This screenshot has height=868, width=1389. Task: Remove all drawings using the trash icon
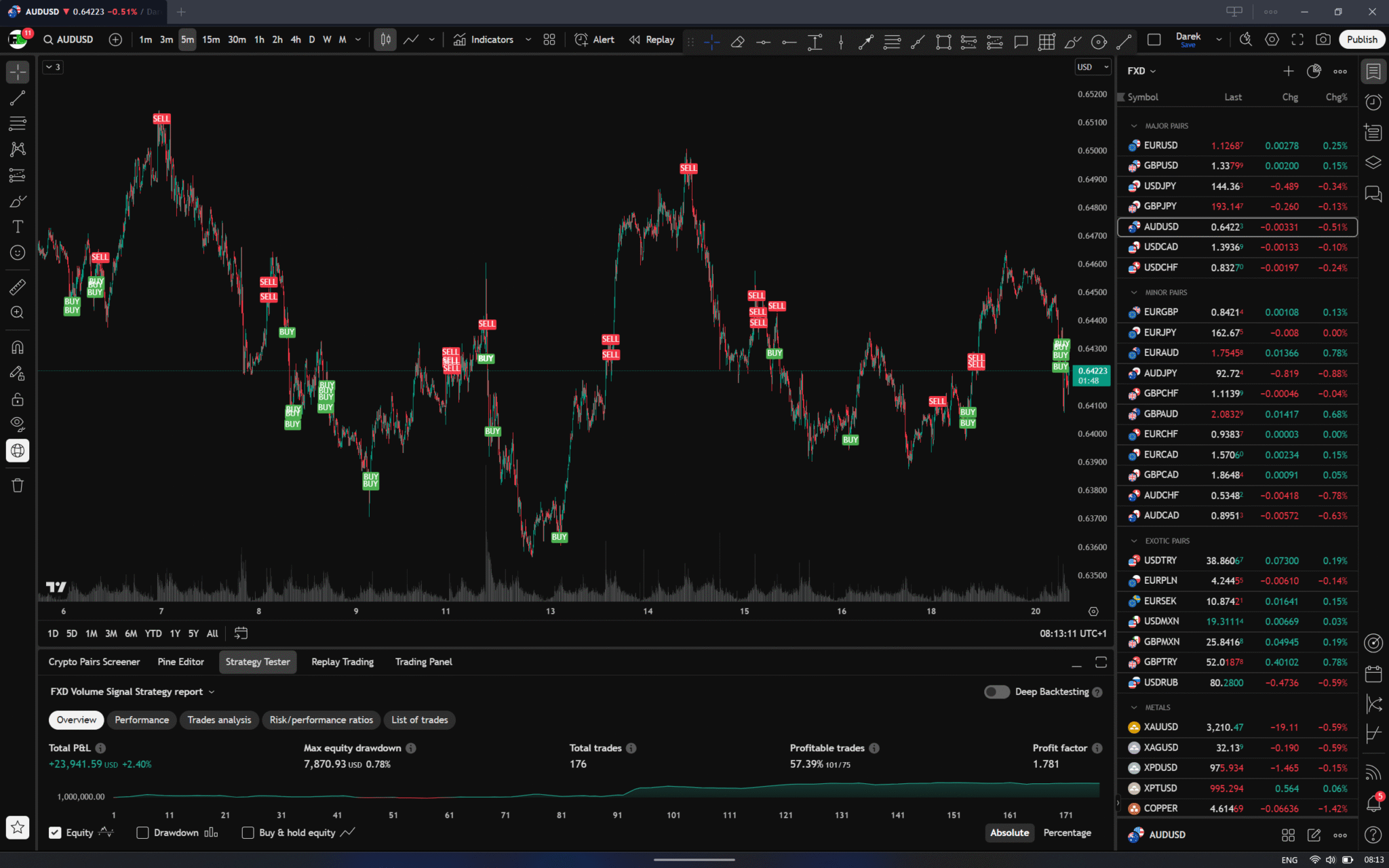pyautogui.click(x=18, y=484)
